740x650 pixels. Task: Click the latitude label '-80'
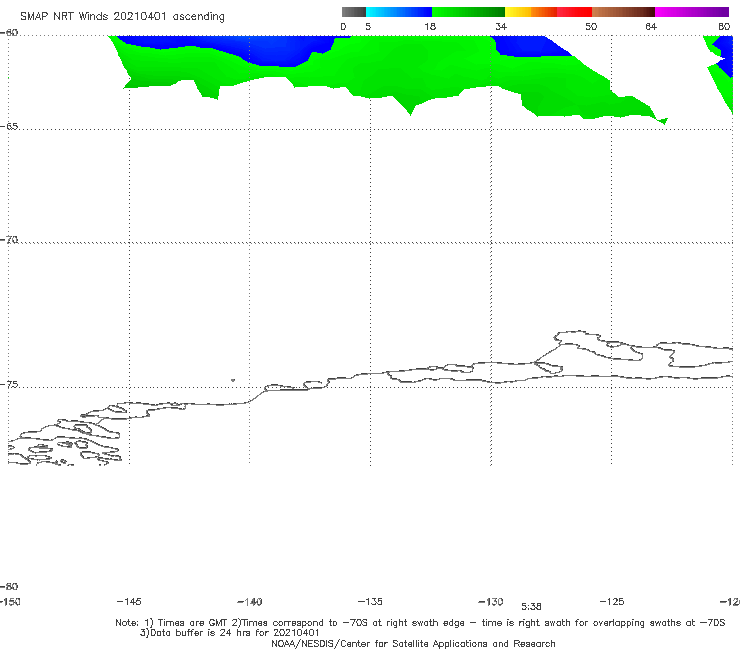pos(9,586)
